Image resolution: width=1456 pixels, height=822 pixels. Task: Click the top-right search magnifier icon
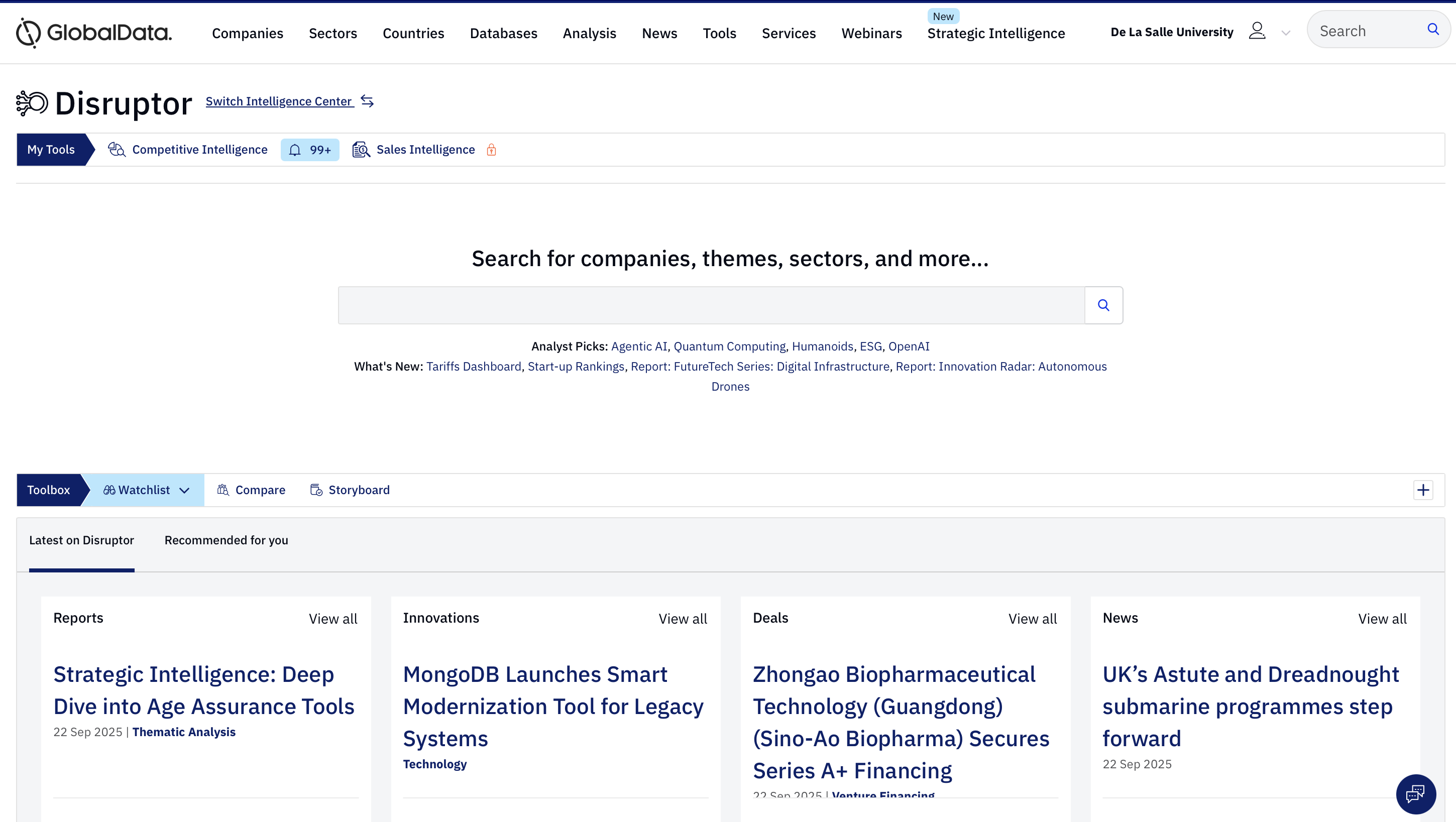pos(1433,30)
